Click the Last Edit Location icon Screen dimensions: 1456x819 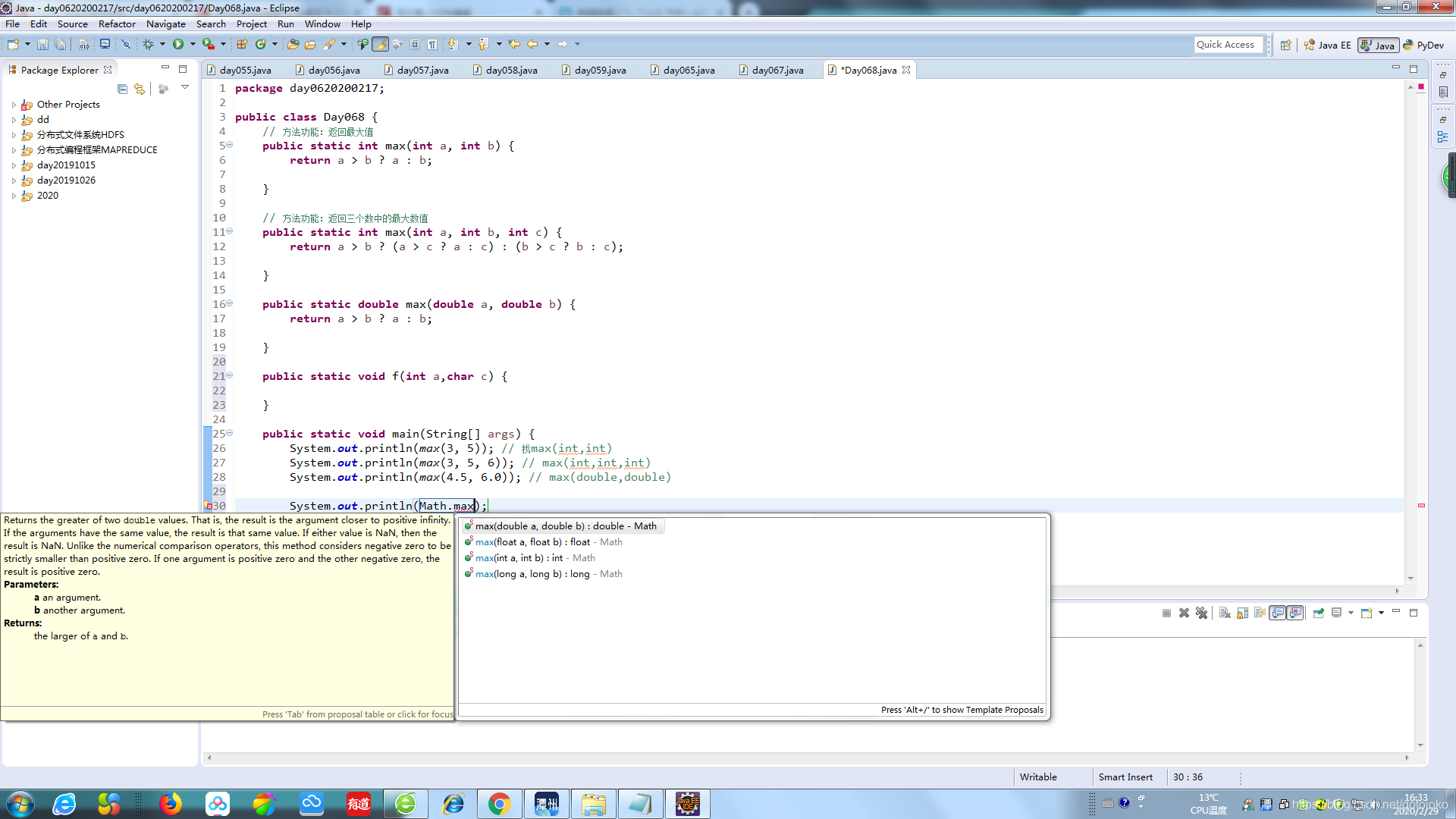click(514, 45)
